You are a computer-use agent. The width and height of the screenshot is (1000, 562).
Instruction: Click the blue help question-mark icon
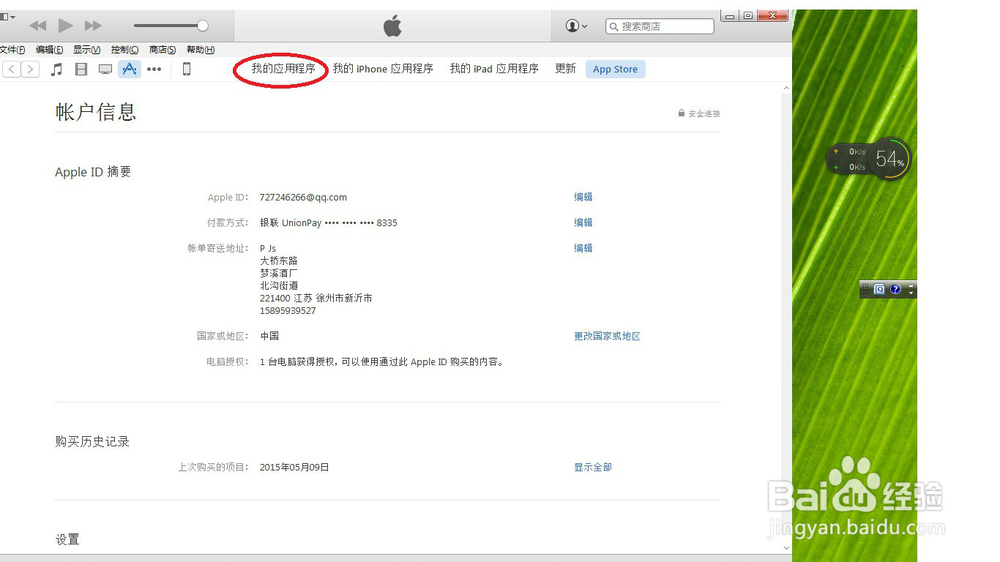pos(895,290)
